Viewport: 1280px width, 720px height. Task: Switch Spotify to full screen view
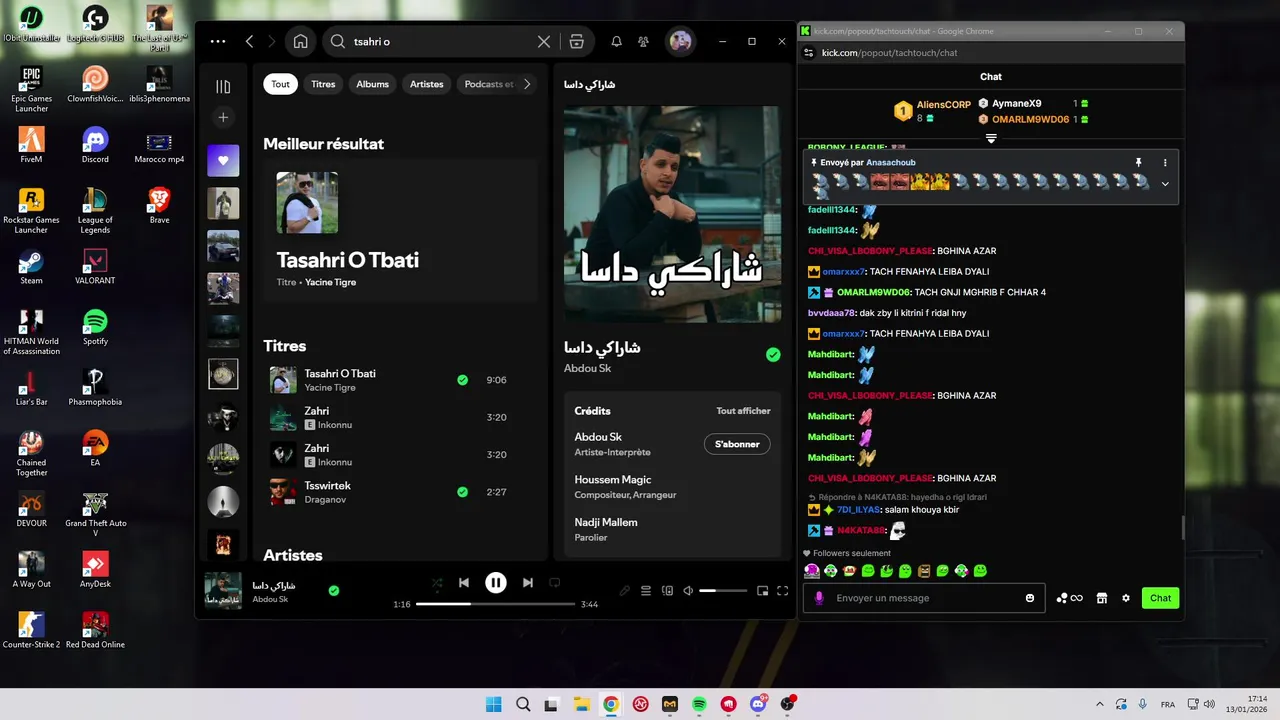click(783, 591)
